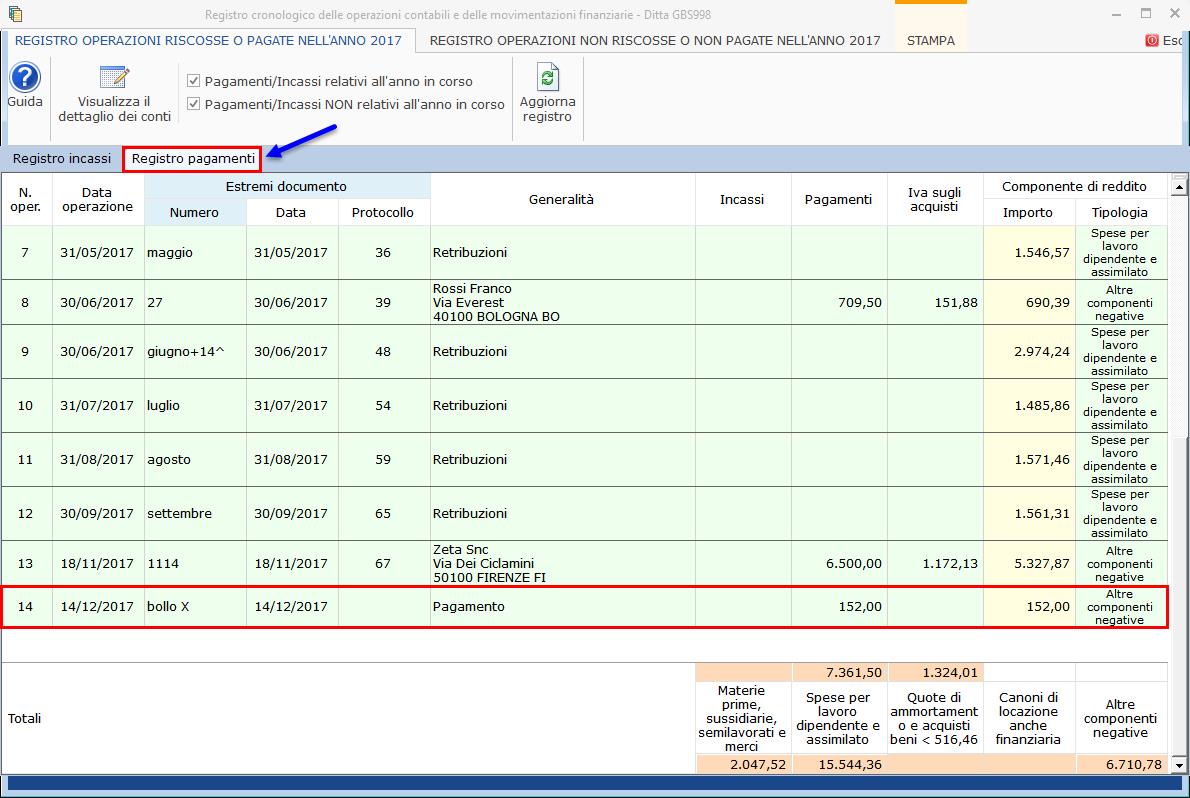The image size is (1190, 798).
Task: Open the Guida help icon
Action: 25,77
